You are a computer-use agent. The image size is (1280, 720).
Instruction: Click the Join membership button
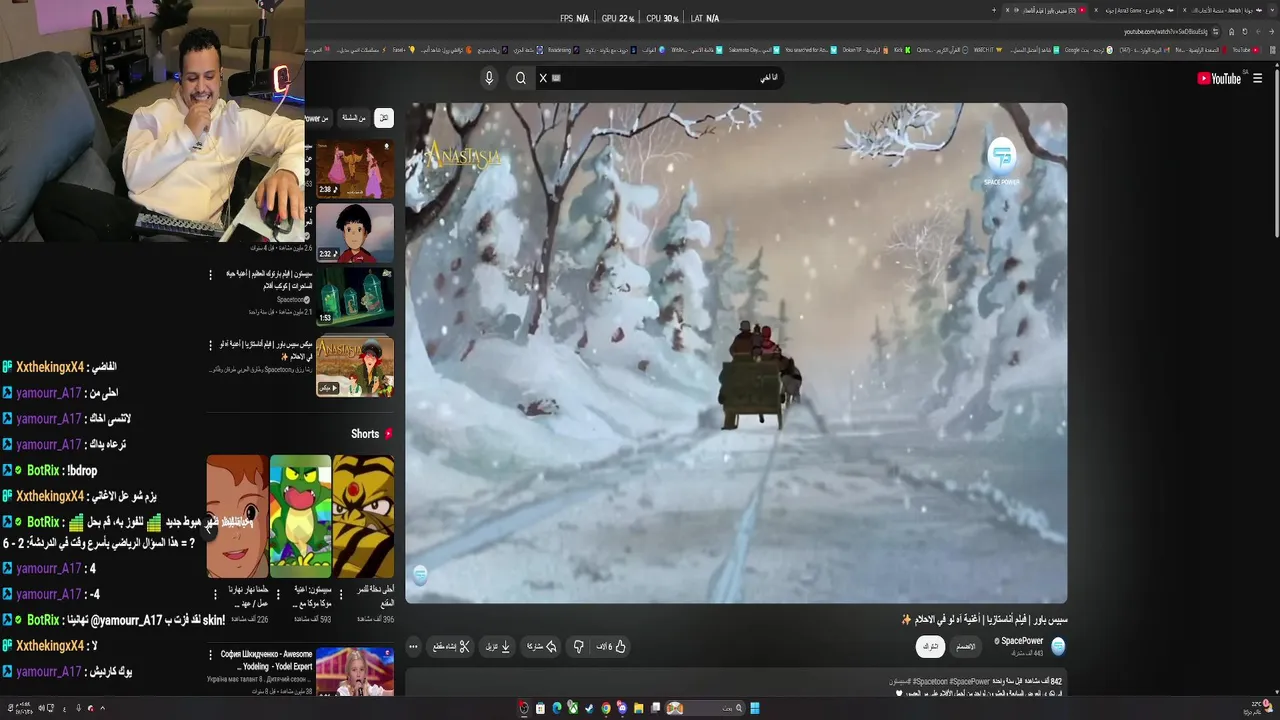tap(965, 647)
